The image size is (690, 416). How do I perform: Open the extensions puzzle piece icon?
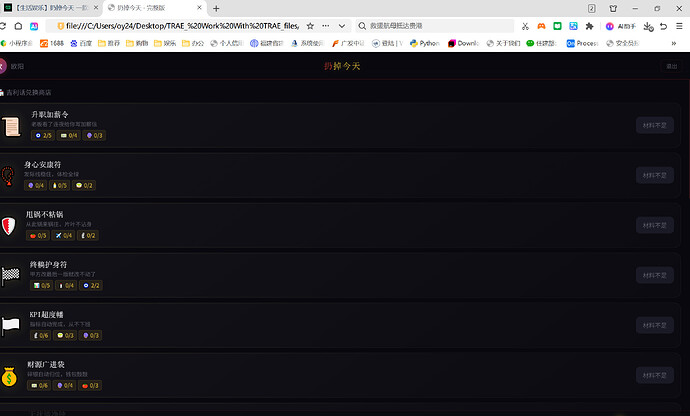(589, 26)
